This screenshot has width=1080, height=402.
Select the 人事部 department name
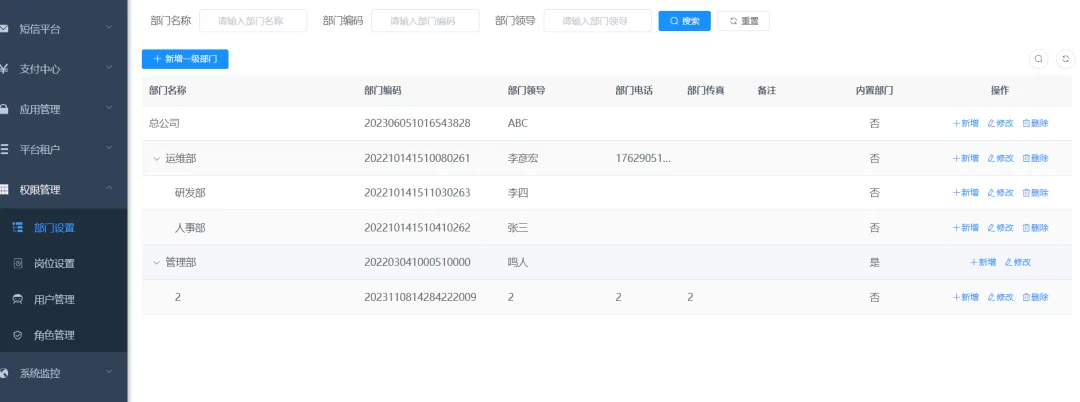(190, 228)
